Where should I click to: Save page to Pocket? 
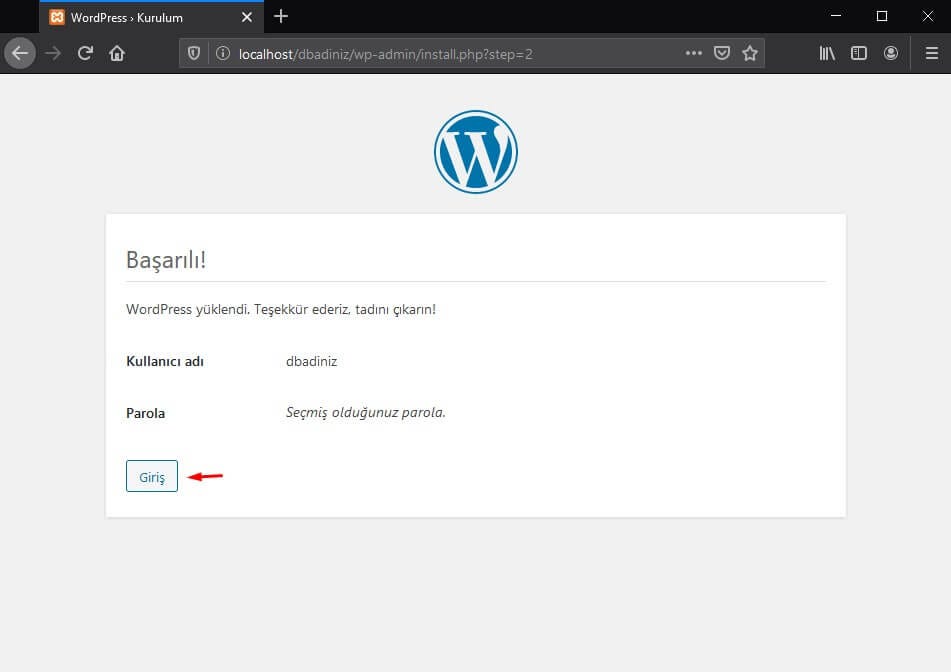click(x=722, y=53)
